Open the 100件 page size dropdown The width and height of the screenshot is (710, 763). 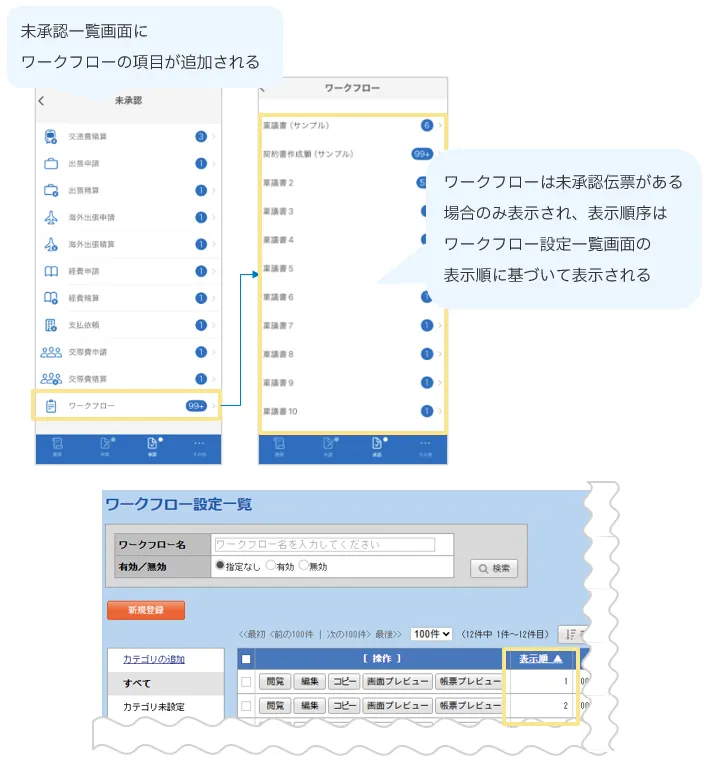[x=431, y=634]
